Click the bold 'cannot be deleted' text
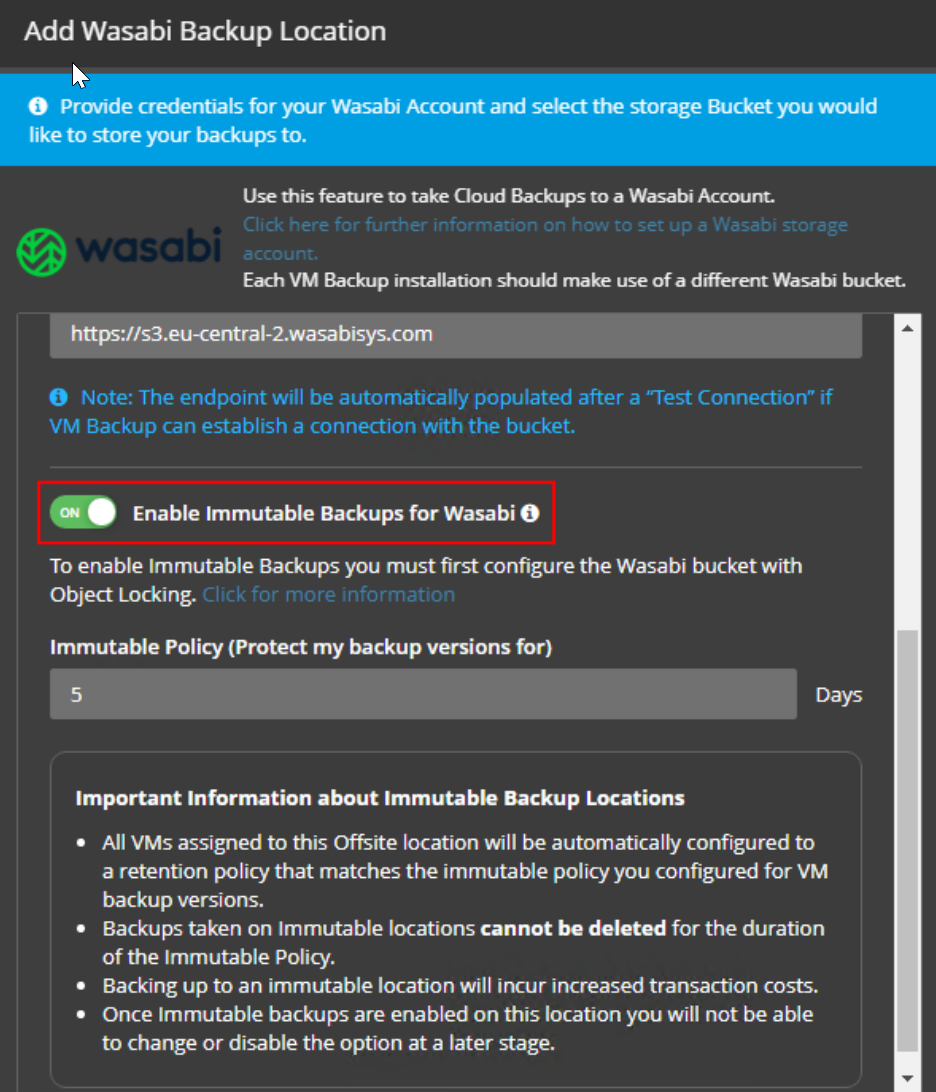Image resolution: width=936 pixels, height=1092 pixels. point(573,928)
